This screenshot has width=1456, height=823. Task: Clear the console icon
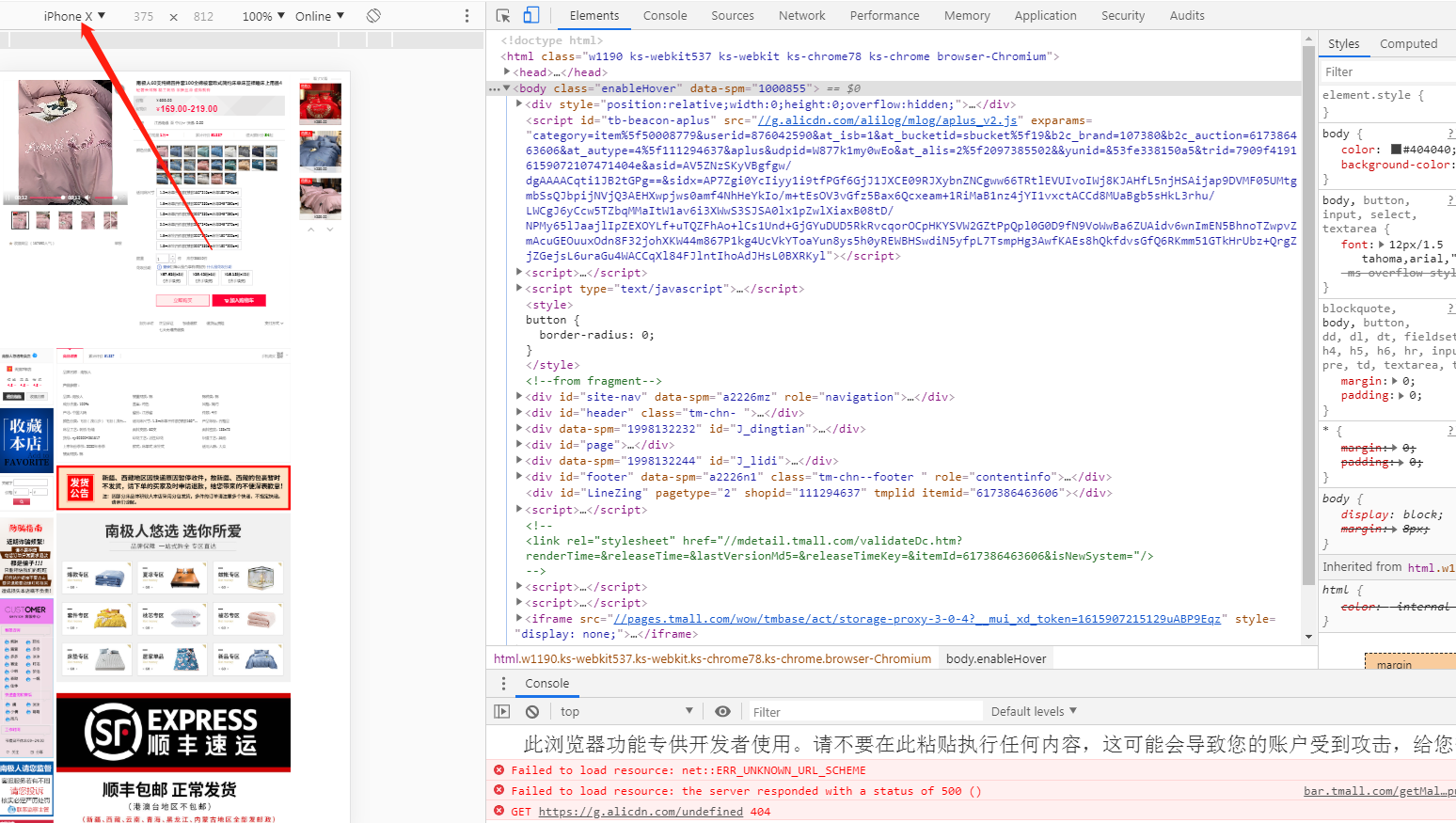pyautogui.click(x=532, y=712)
